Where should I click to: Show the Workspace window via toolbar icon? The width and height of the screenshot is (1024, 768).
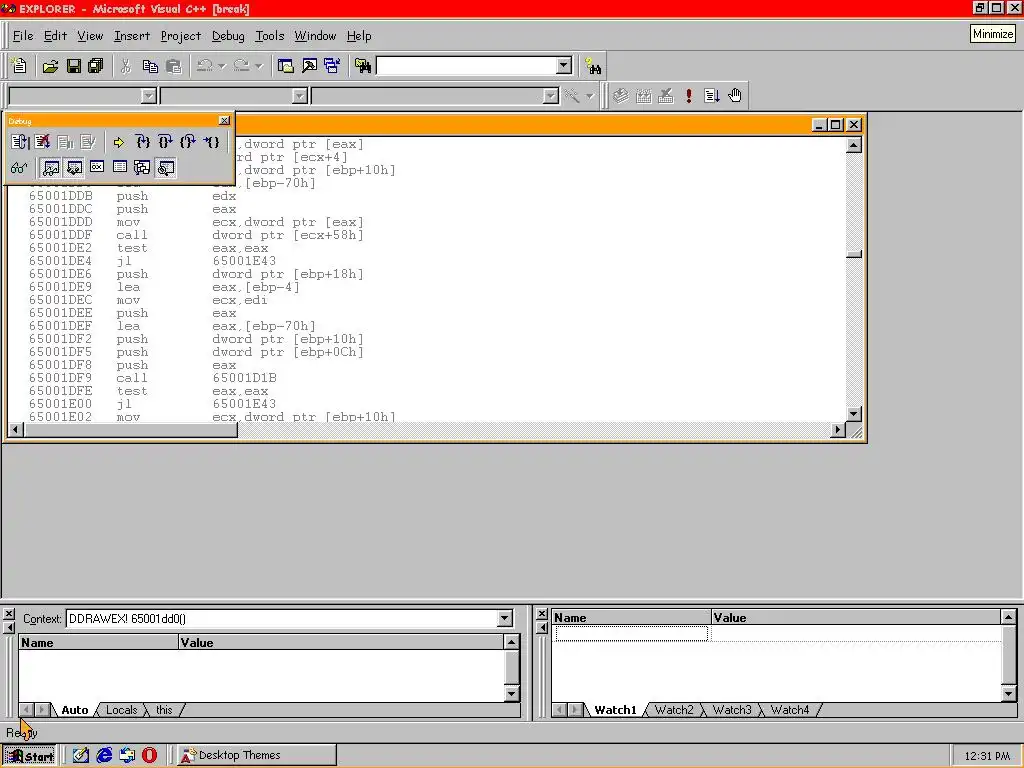(x=285, y=66)
